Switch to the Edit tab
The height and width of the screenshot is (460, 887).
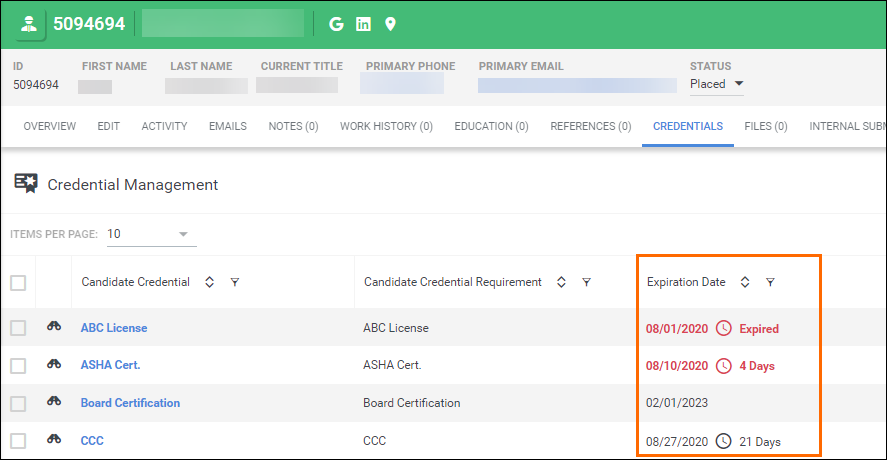point(108,126)
